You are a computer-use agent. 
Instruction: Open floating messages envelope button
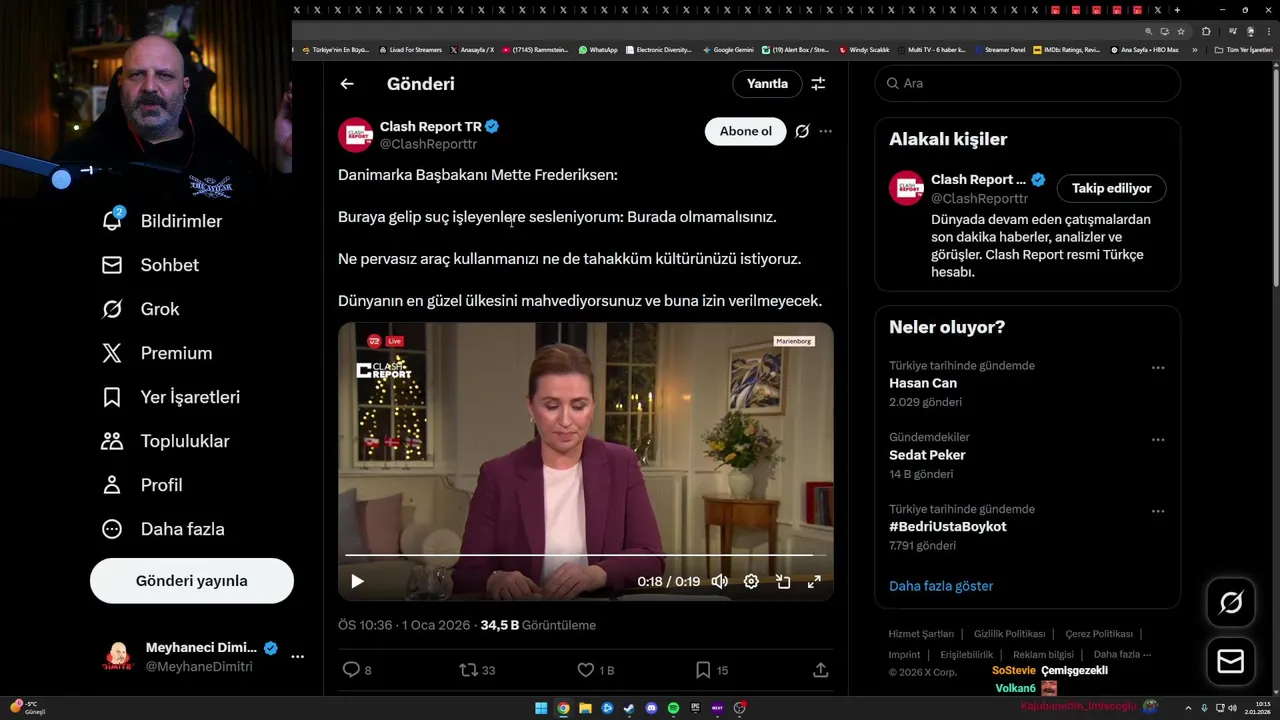1231,662
